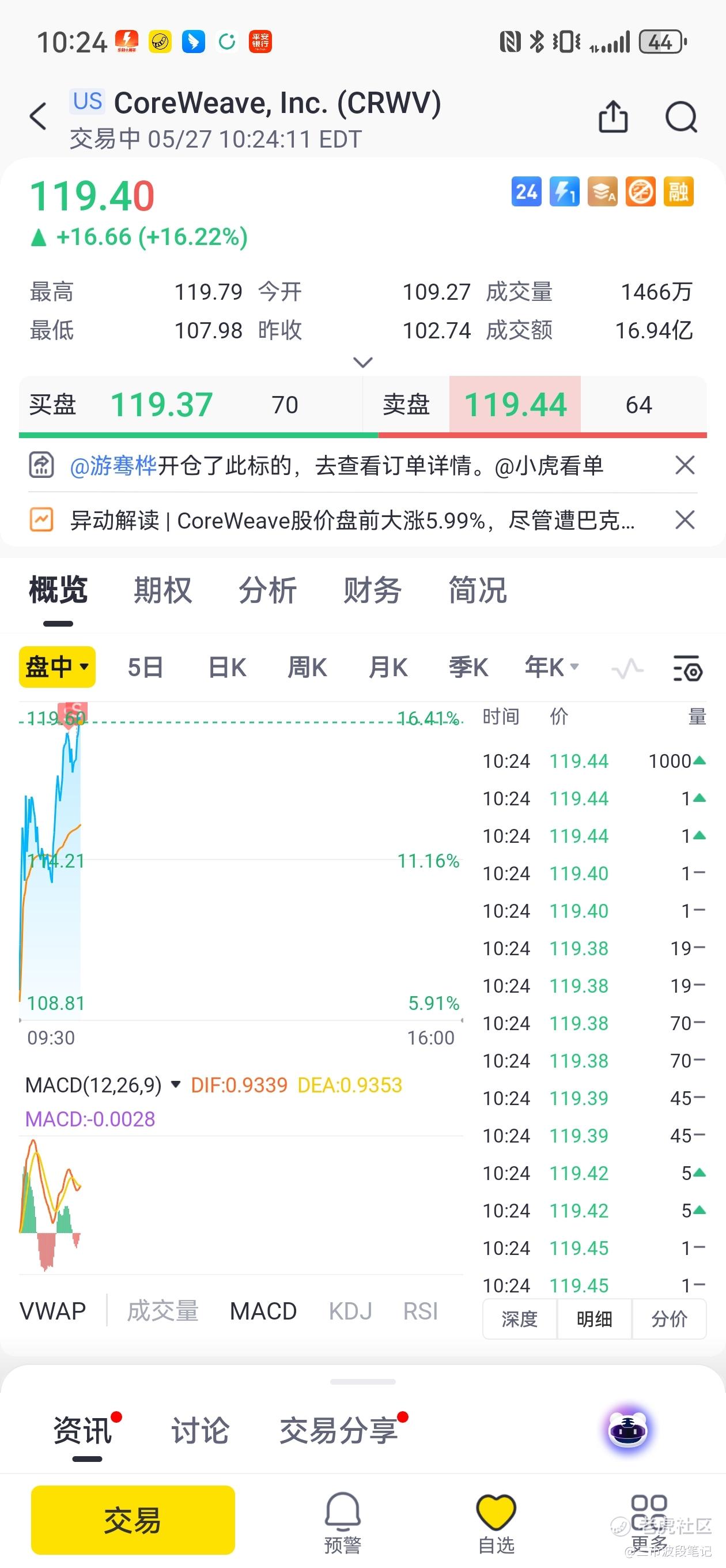Open the 年K period dropdown
Image resolution: width=726 pixels, height=1568 pixels.
pyautogui.click(x=552, y=667)
